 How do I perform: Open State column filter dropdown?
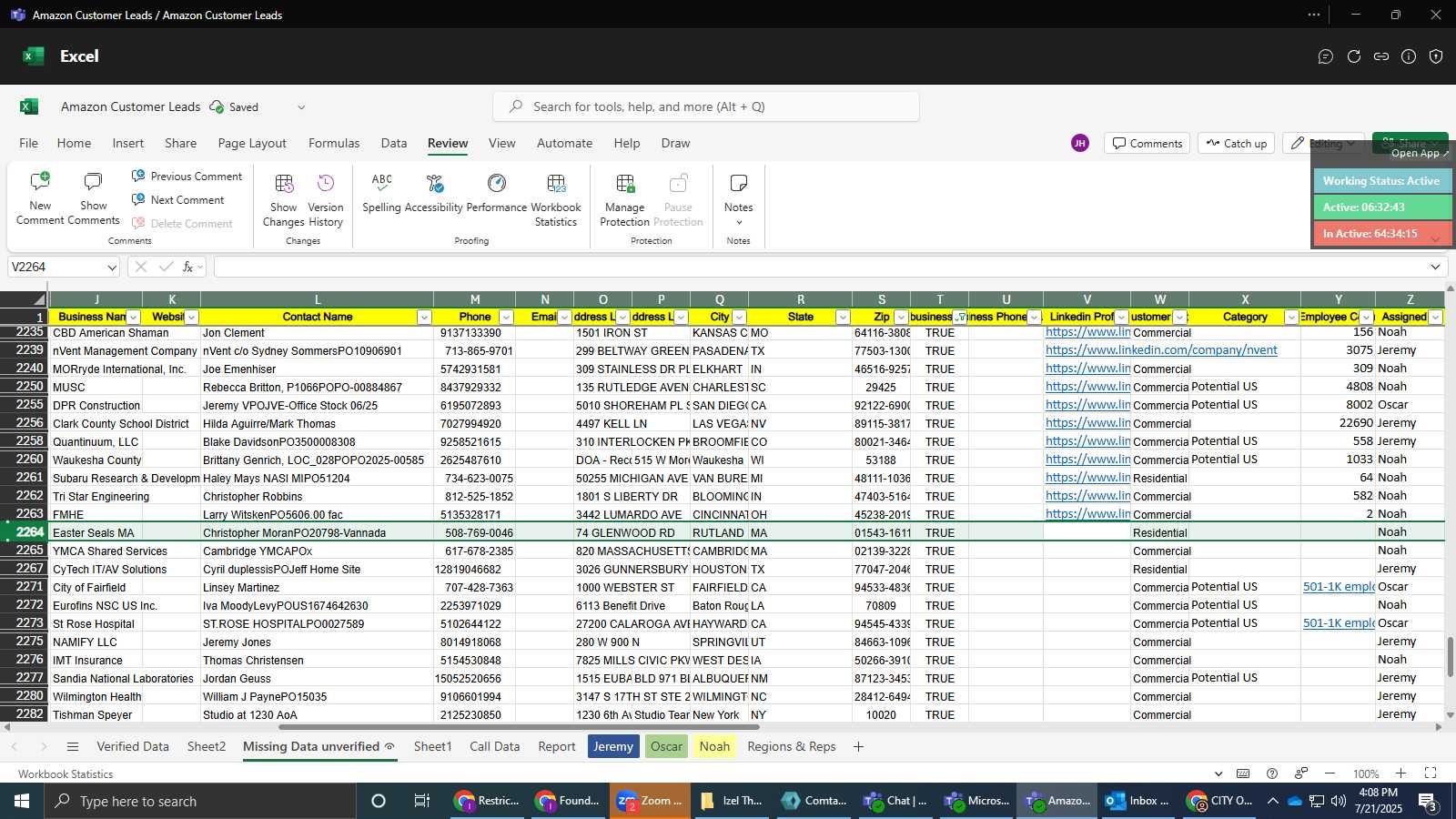843,317
